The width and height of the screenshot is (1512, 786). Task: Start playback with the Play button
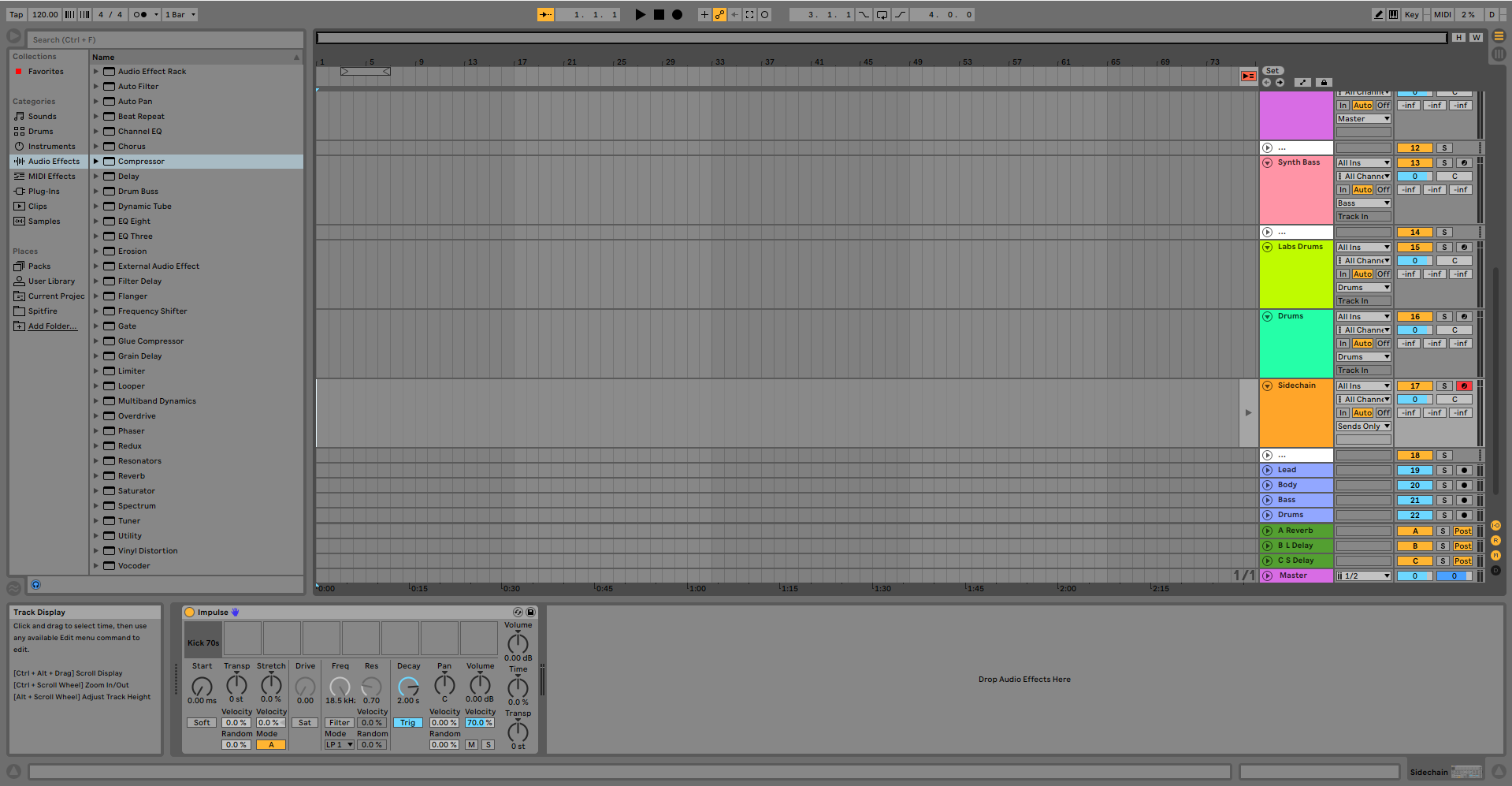tap(640, 14)
